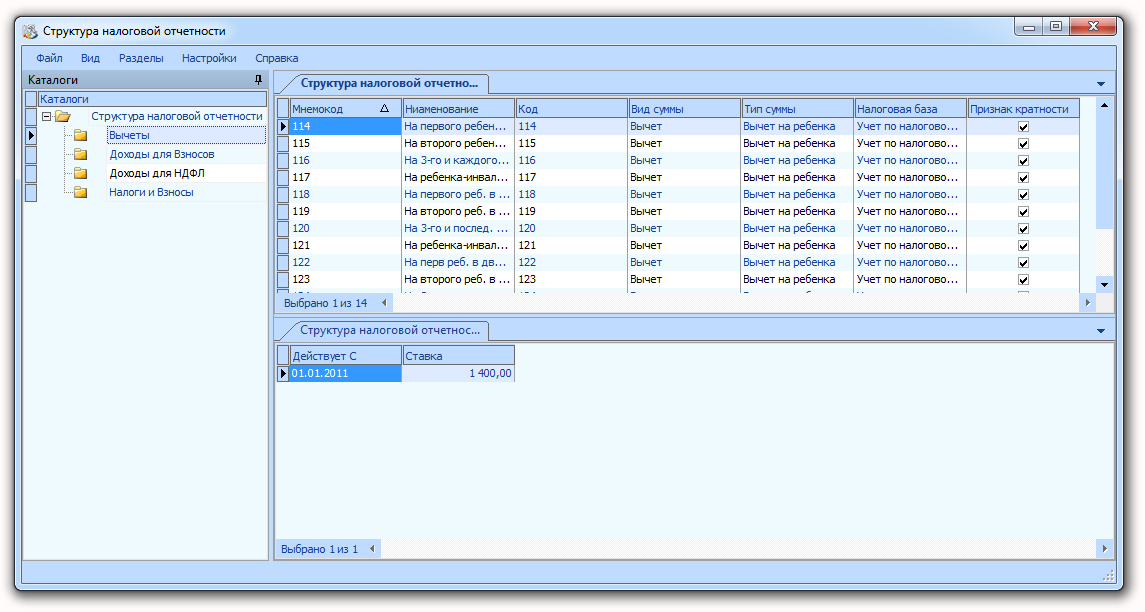Viewport: 1145px width, 612px height.
Task: Click the Действует С column header
Action: [345, 356]
